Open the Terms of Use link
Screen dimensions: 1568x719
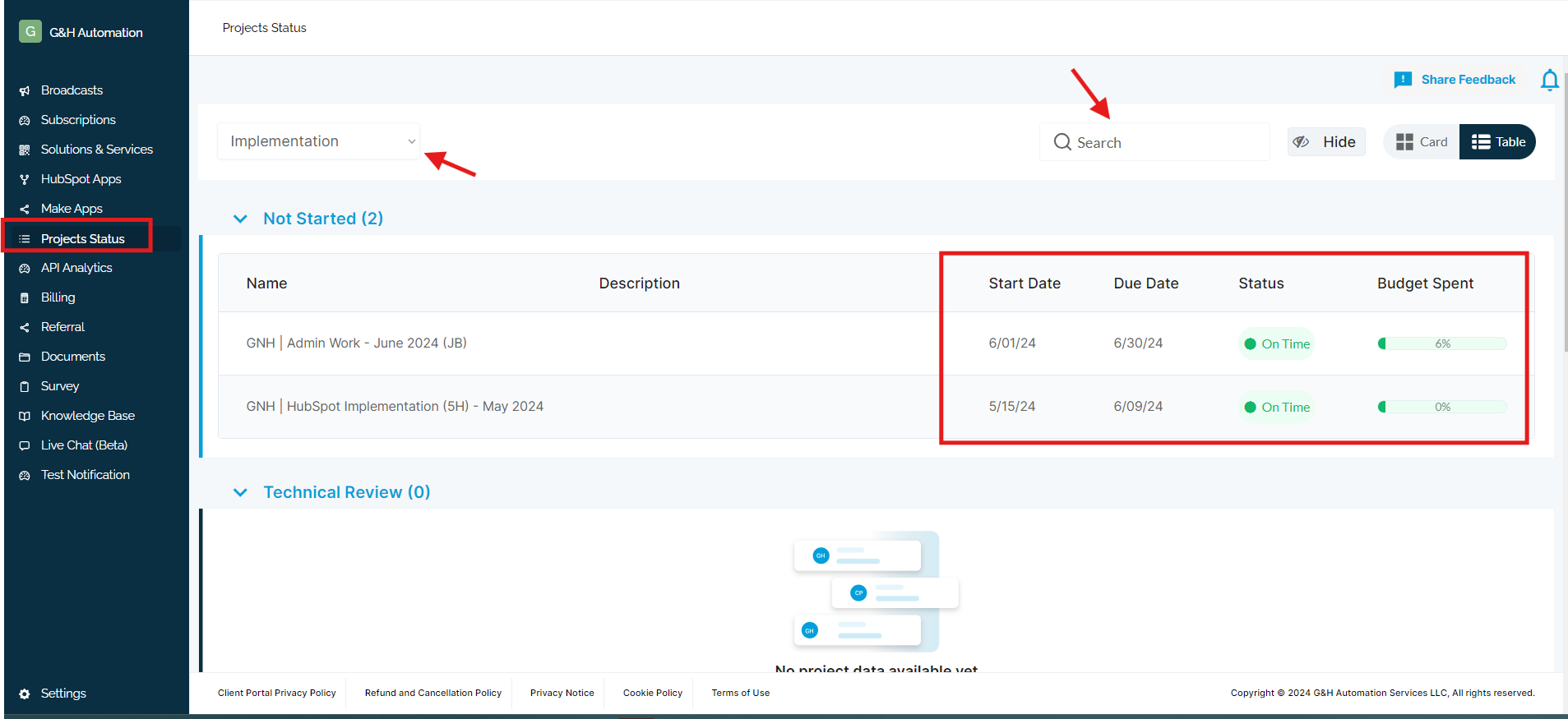tap(740, 693)
